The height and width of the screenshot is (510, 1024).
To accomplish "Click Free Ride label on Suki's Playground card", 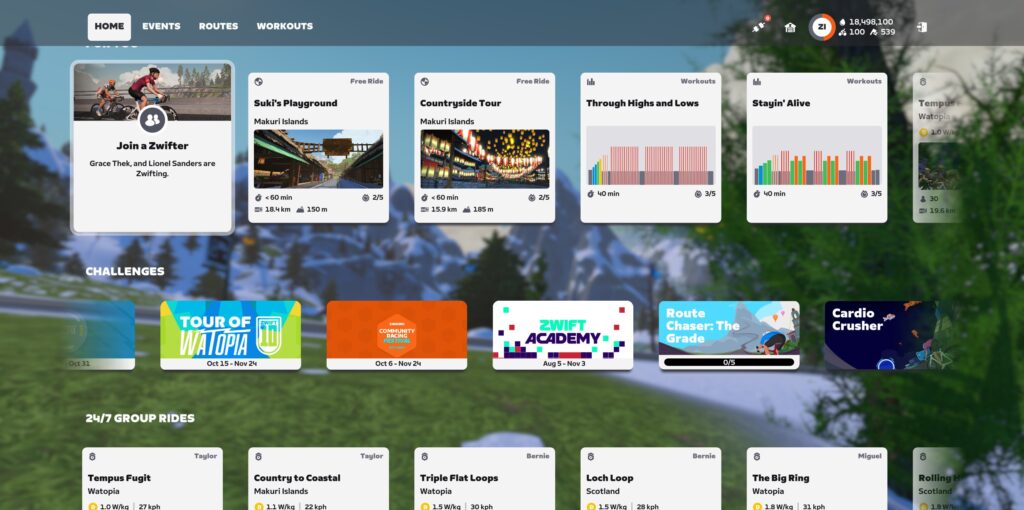I will (x=366, y=82).
